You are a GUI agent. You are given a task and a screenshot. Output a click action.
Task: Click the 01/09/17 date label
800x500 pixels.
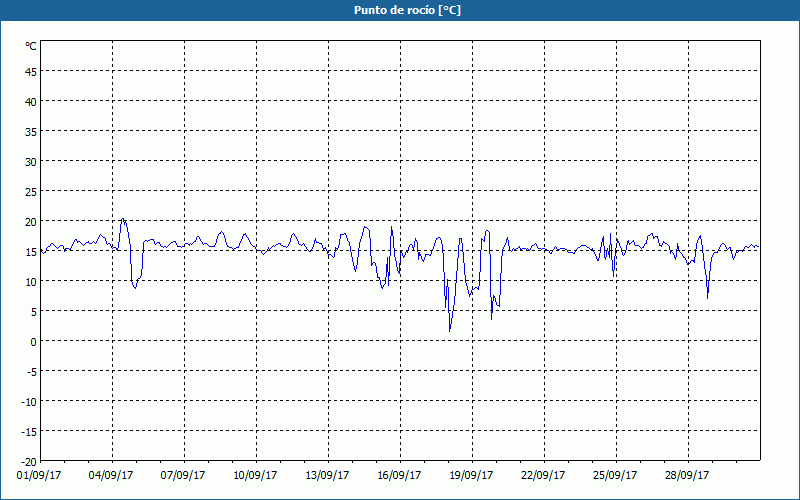point(39,475)
